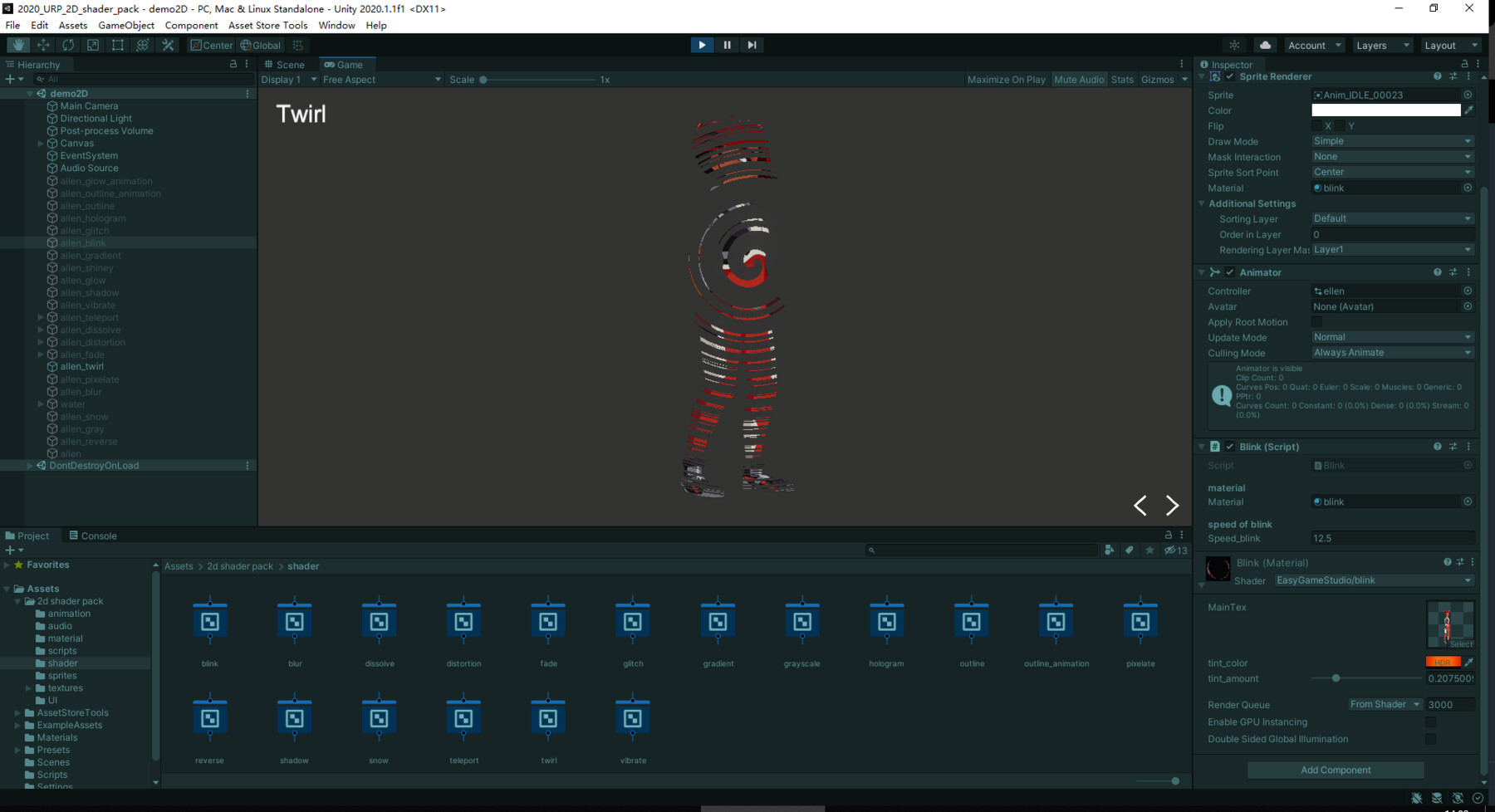Viewport: 1495px width, 812px height.
Task: Expand the allen_teleport object in Hierarchy
Action: [40, 316]
